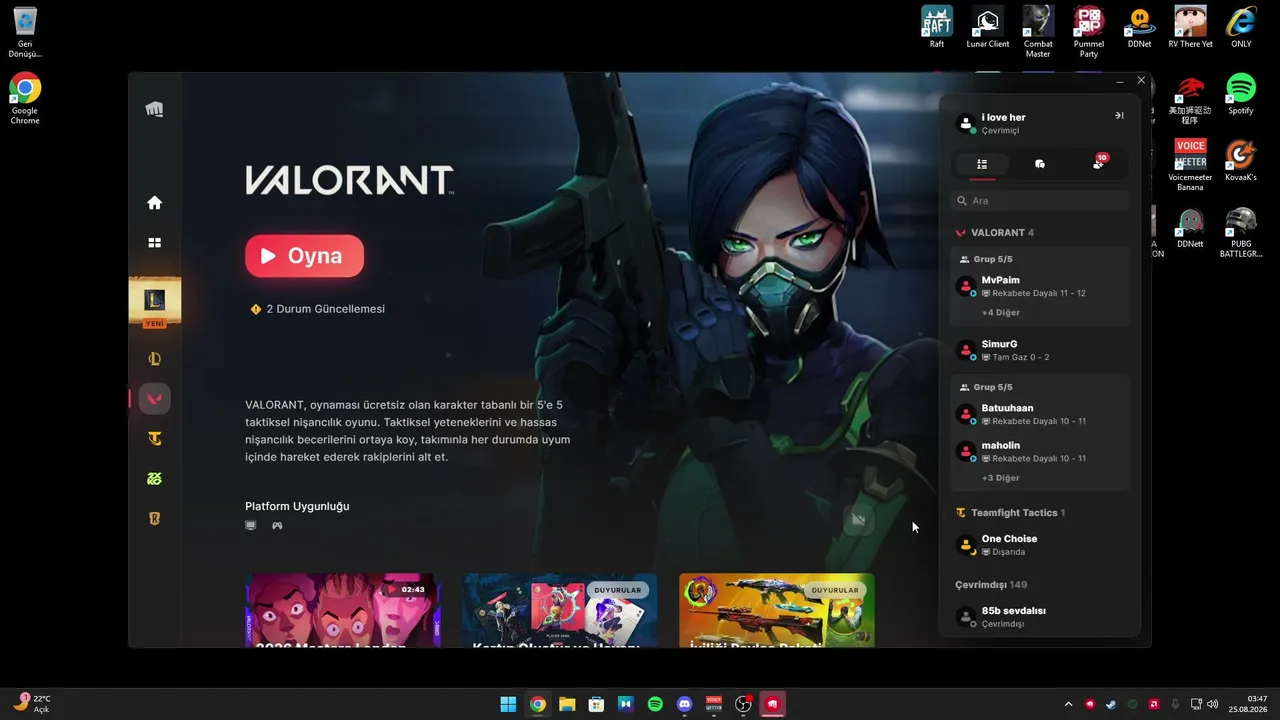Click the Oyna play button
The height and width of the screenshot is (720, 1280).
click(x=304, y=256)
